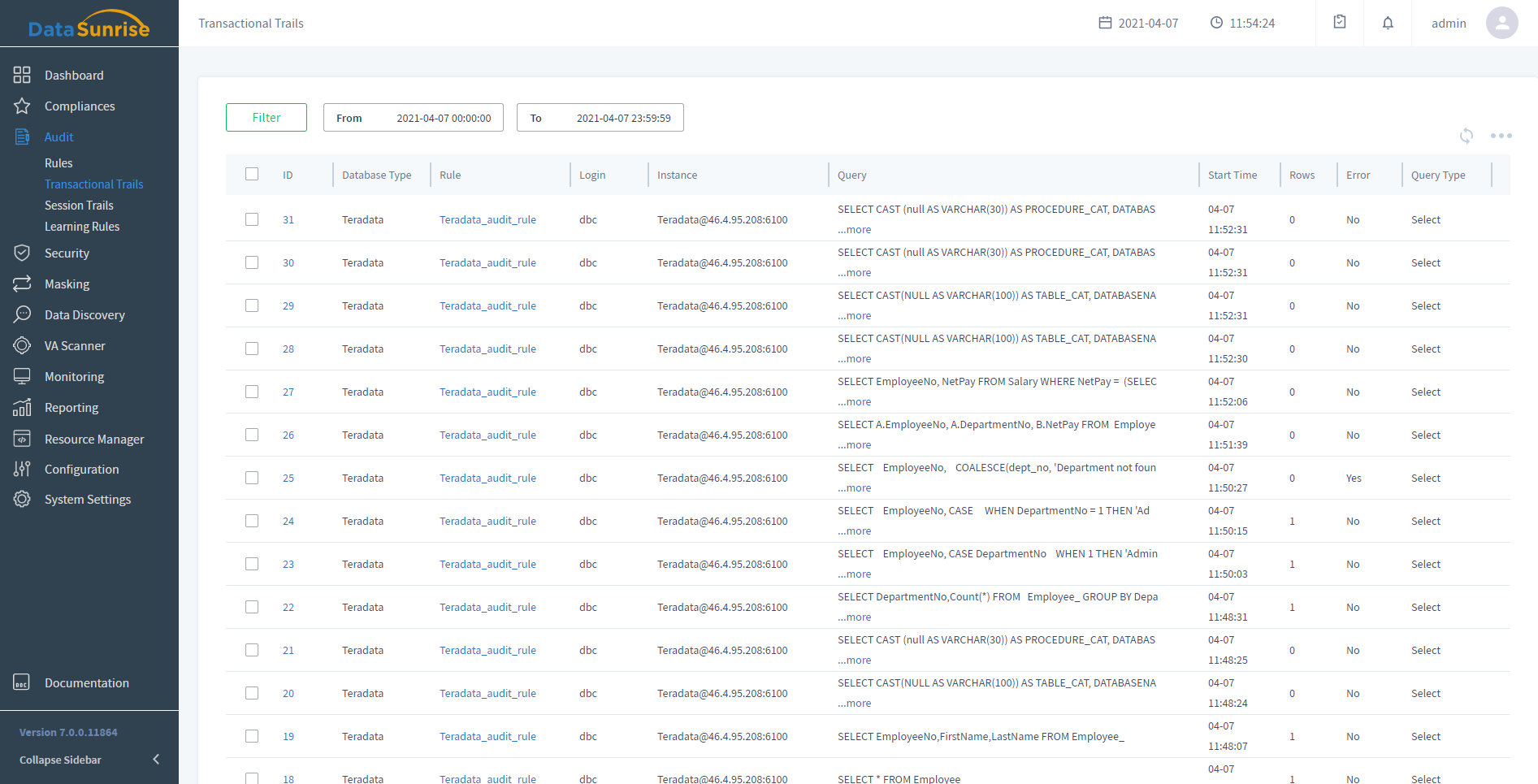
Task: Open the notifications bell icon
Action: [x=1388, y=23]
